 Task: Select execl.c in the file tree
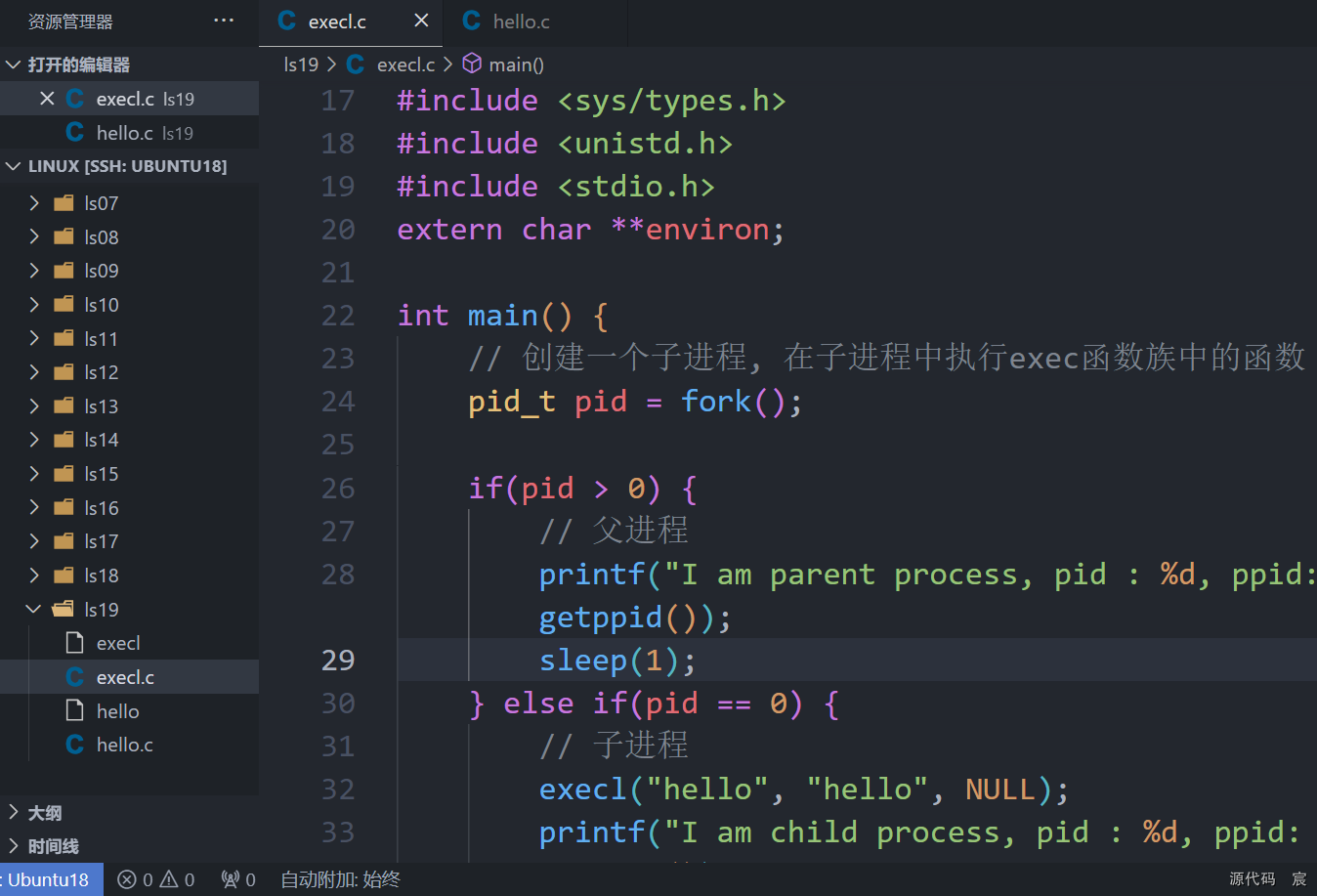[129, 677]
